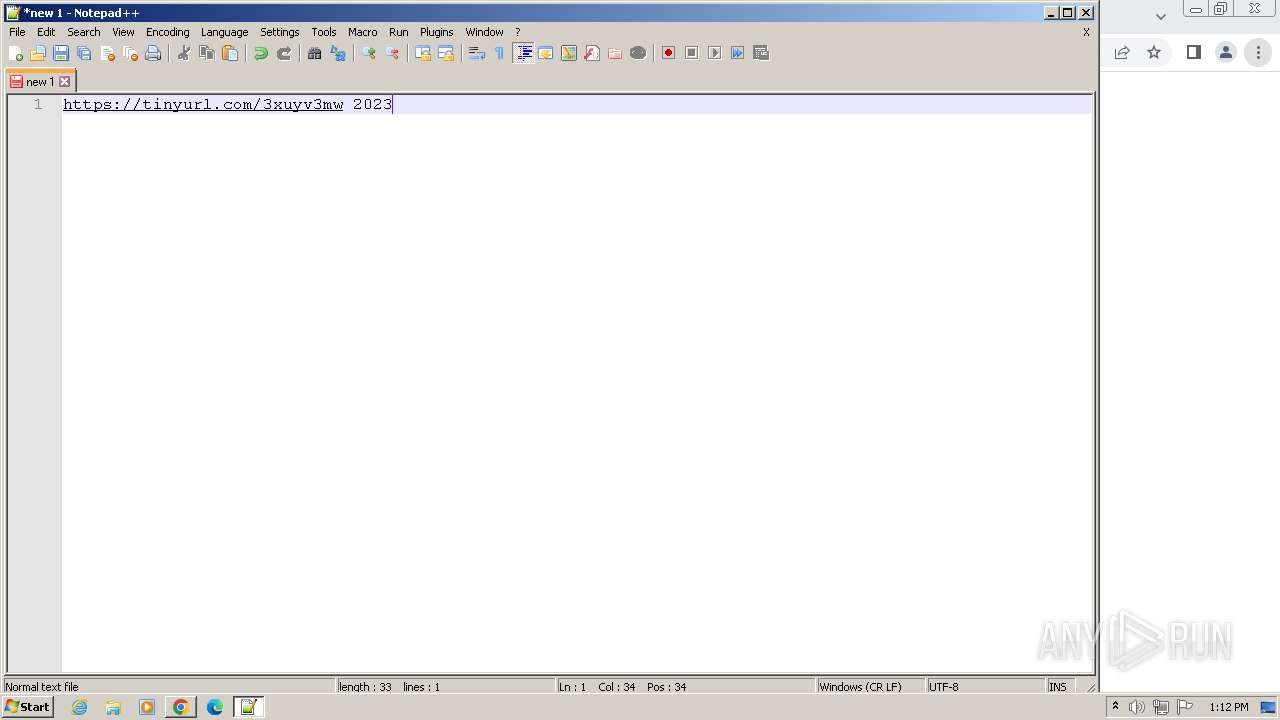Save current recorded macro icon
This screenshot has height=720, width=1280.
coord(761,53)
